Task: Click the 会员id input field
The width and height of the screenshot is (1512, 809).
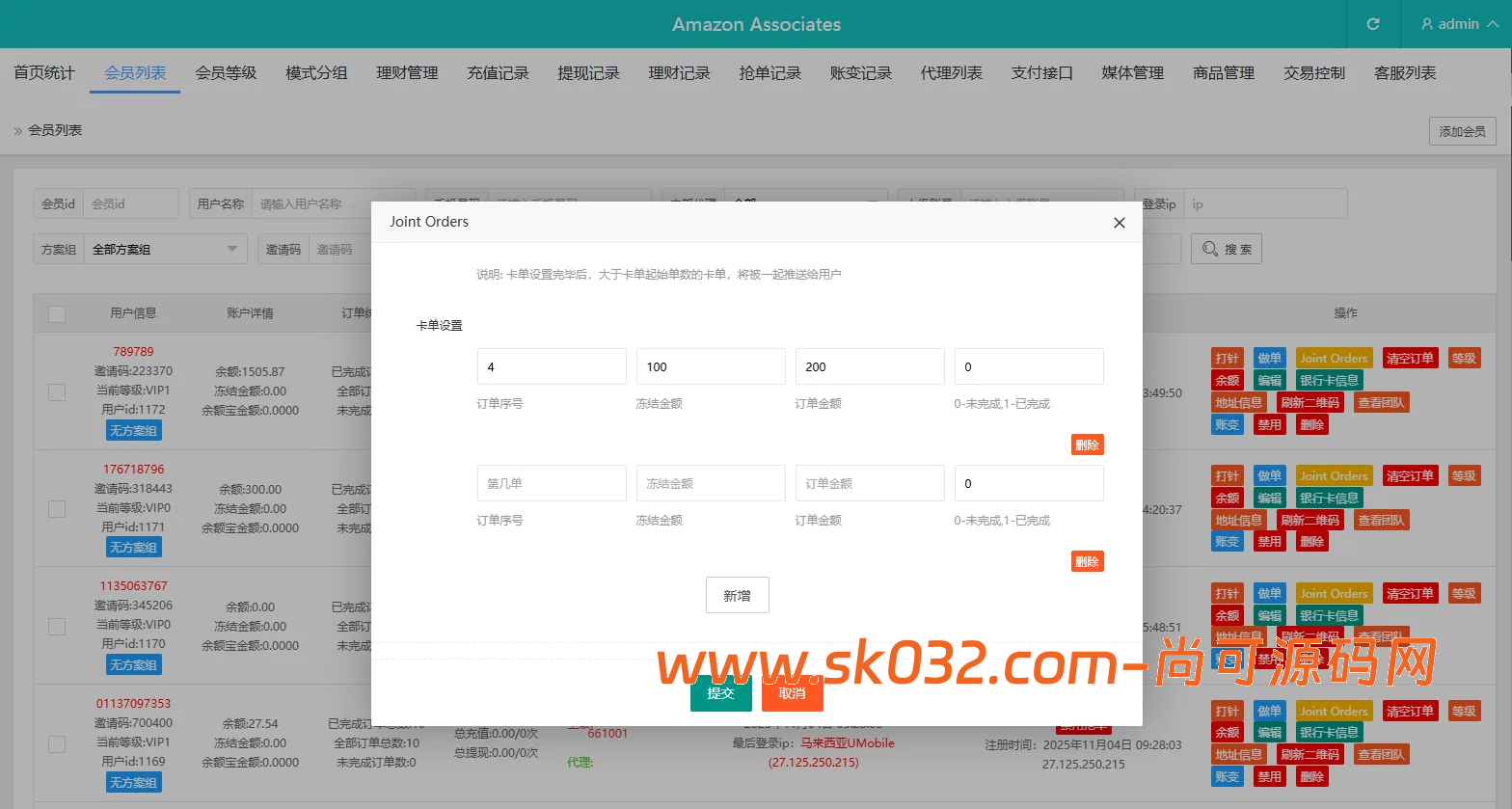Action: 131,203
